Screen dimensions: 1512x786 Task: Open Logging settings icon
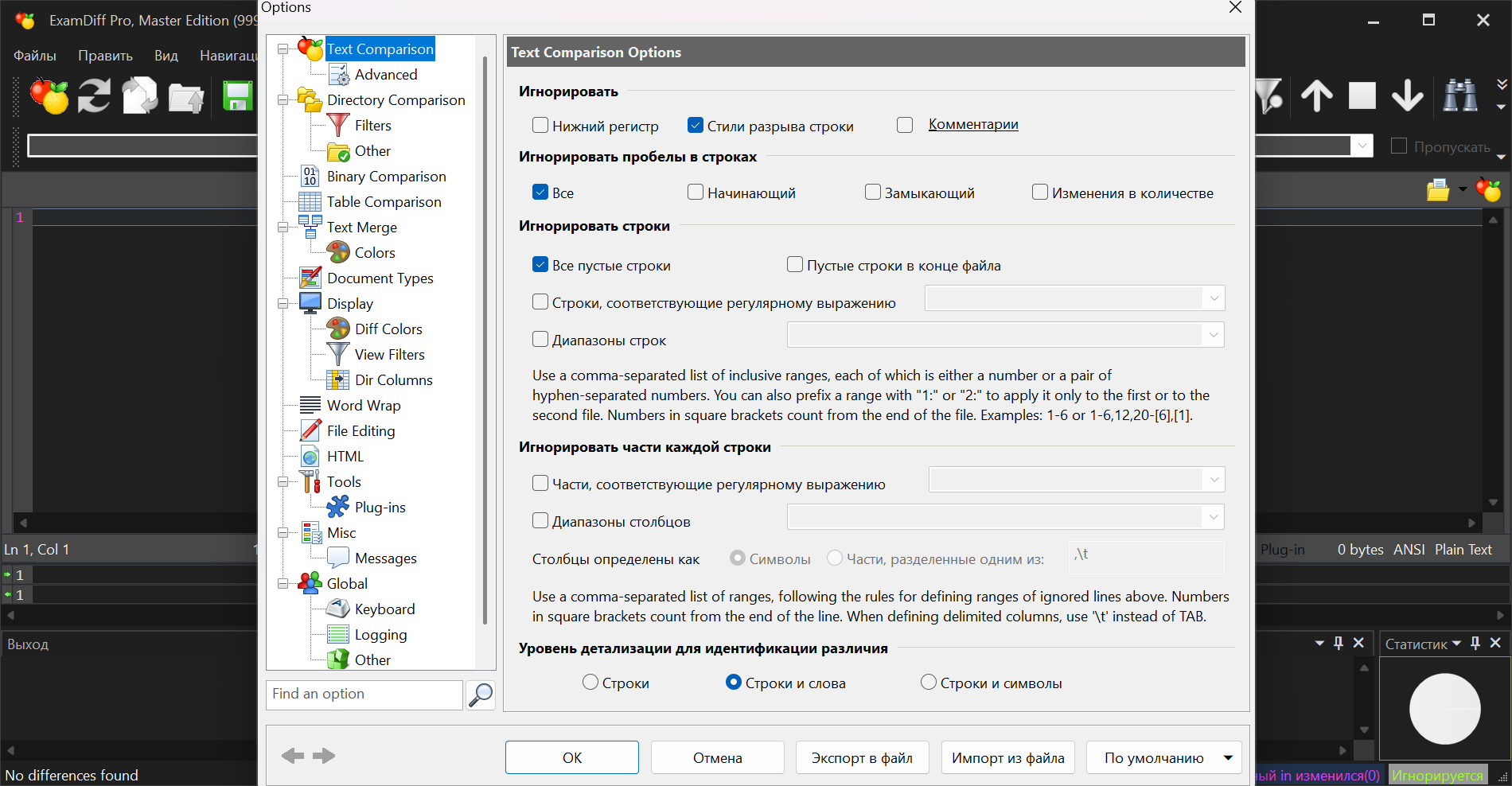[x=338, y=634]
